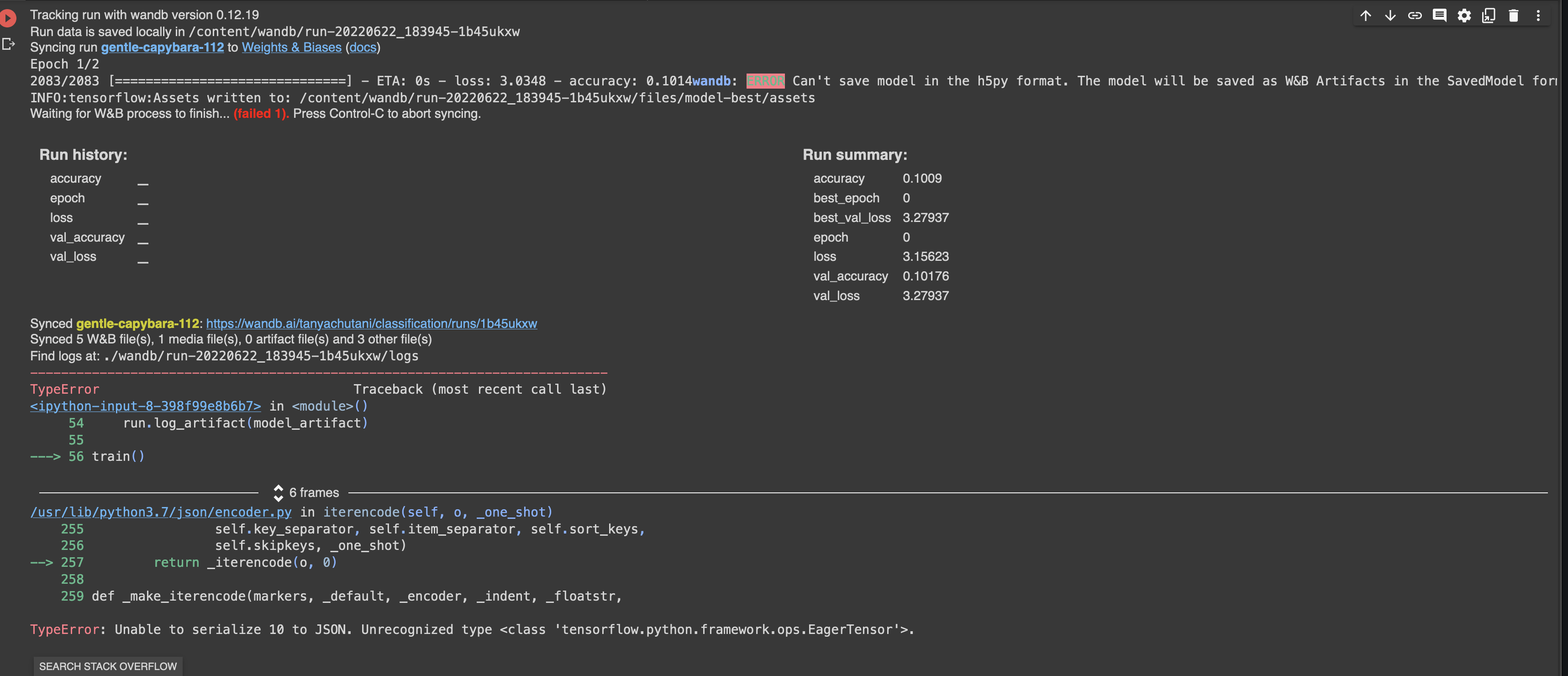The width and height of the screenshot is (1568, 676).
Task: Click SEARCH STACK OVERFLOW
Action: 108,665
